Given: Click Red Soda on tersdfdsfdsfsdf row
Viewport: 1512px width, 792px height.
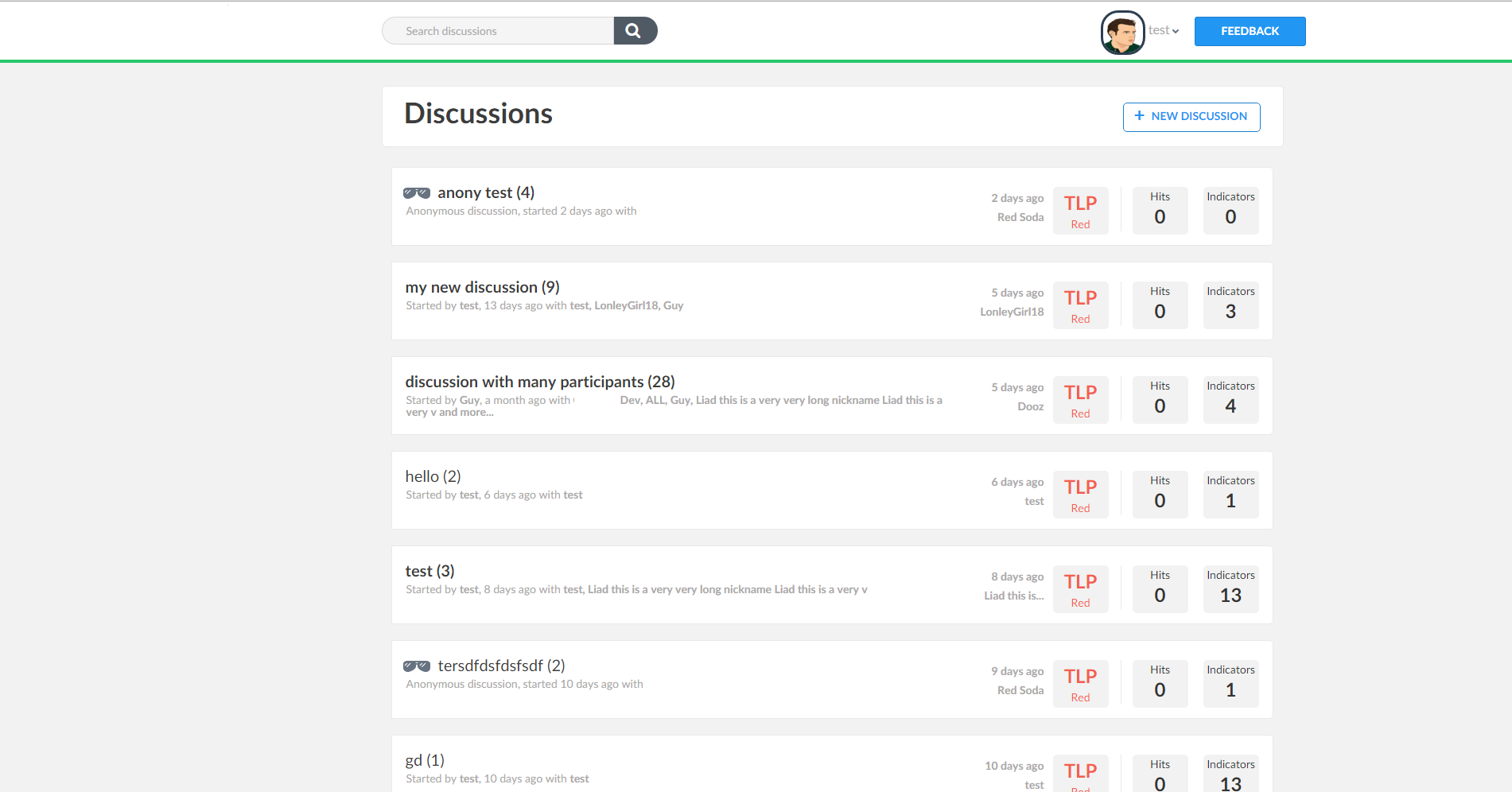Looking at the screenshot, I should pyautogui.click(x=1020, y=690).
